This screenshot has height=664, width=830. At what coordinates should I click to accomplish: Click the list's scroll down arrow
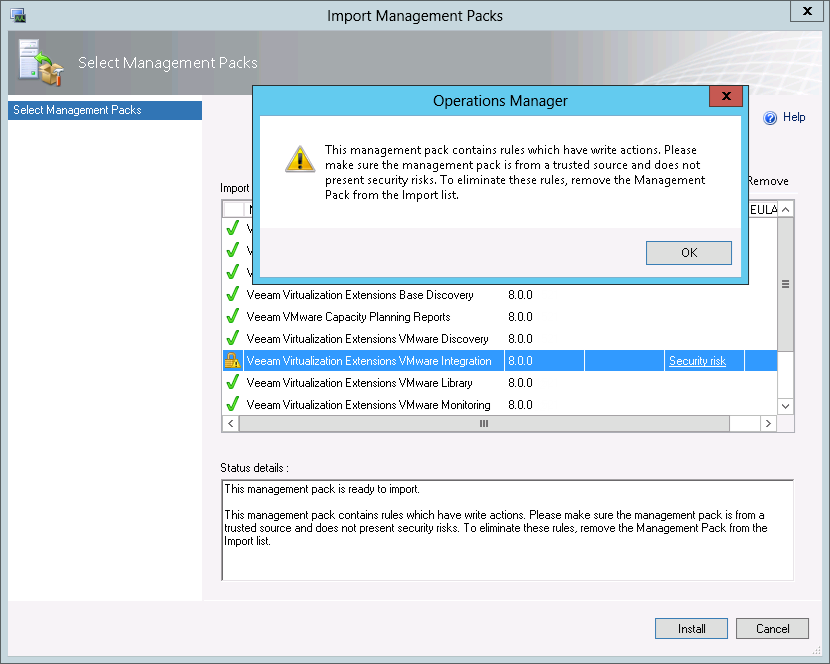point(786,407)
